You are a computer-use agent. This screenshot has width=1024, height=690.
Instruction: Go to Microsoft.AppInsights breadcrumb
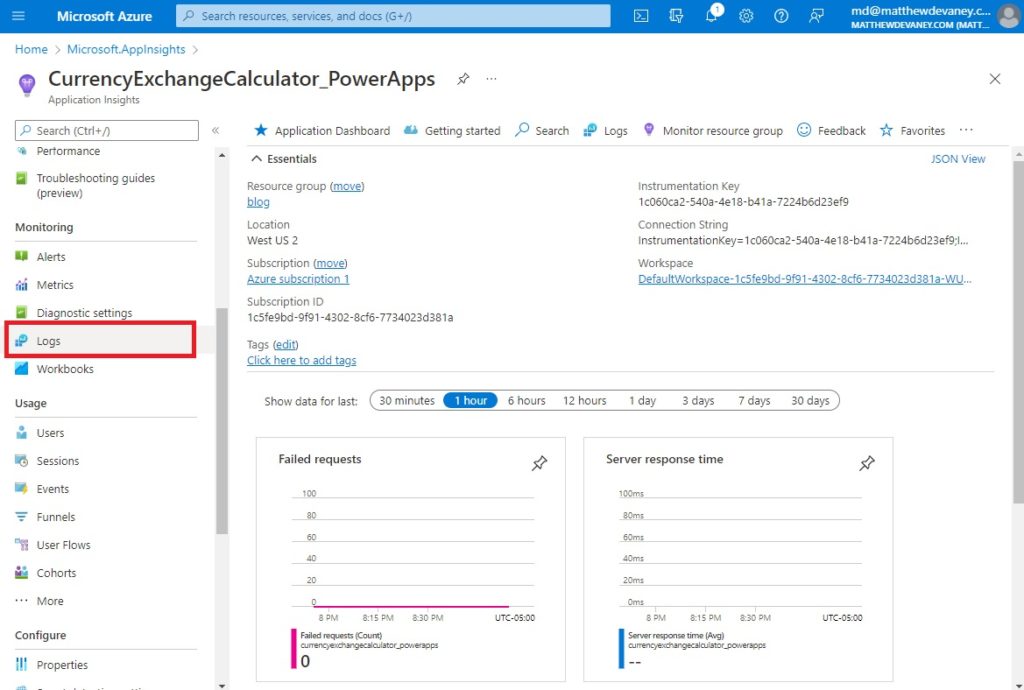pyautogui.click(x=126, y=50)
